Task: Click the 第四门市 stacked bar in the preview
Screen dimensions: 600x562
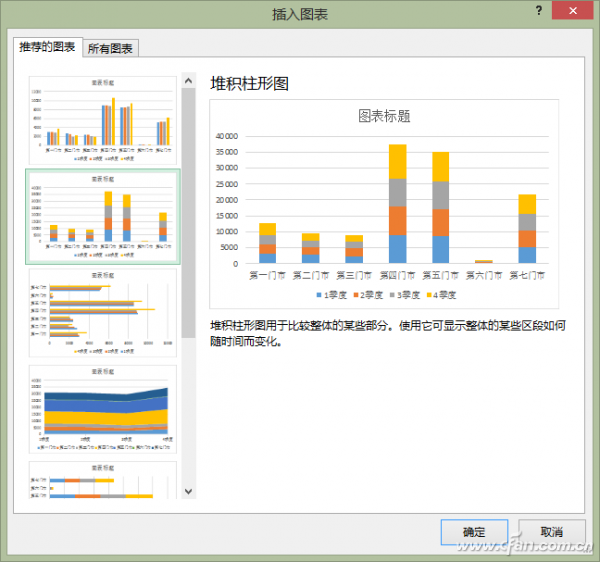Action: pos(397,205)
